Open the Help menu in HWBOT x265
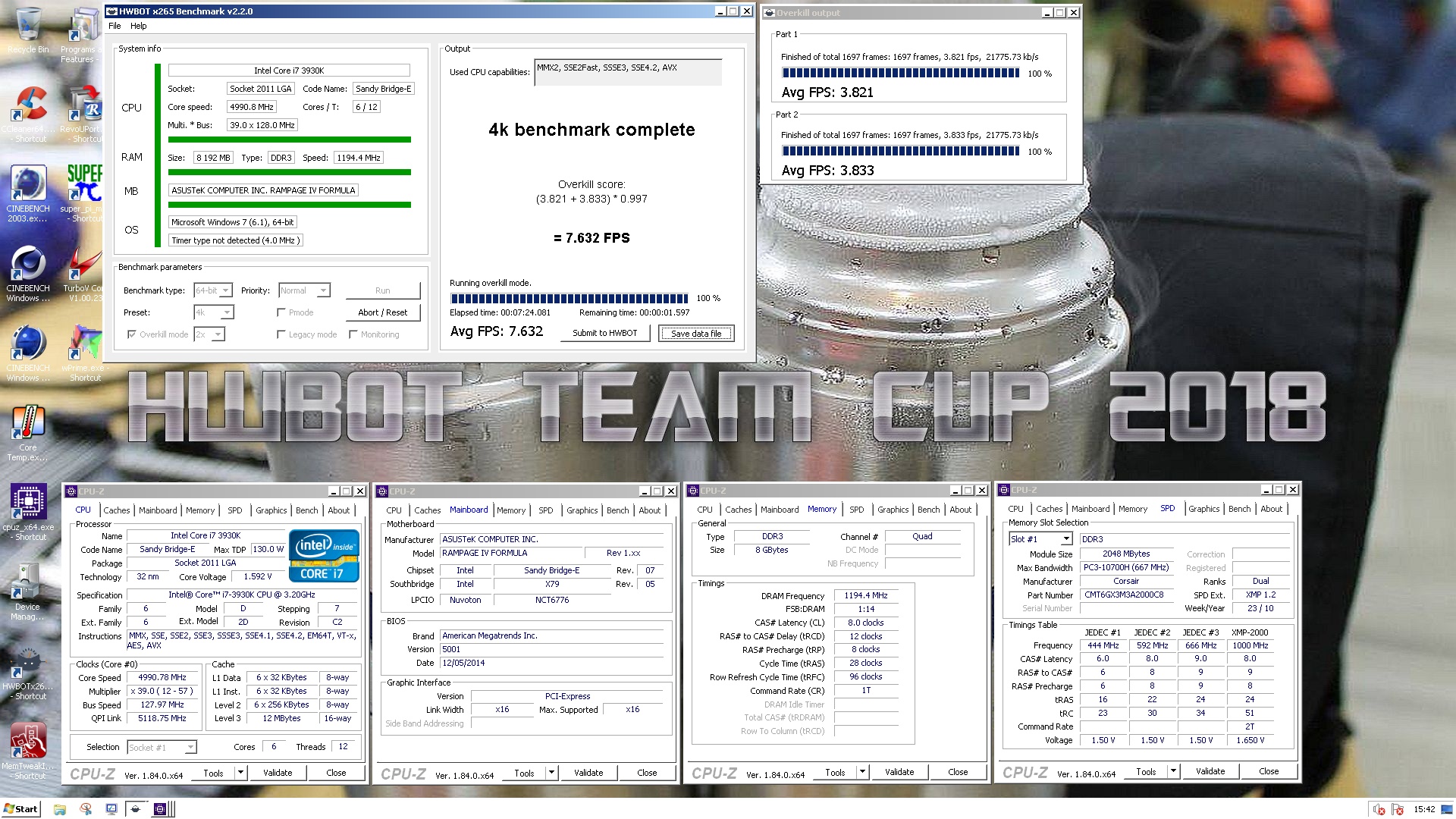This screenshot has width=1456, height=819. [138, 26]
